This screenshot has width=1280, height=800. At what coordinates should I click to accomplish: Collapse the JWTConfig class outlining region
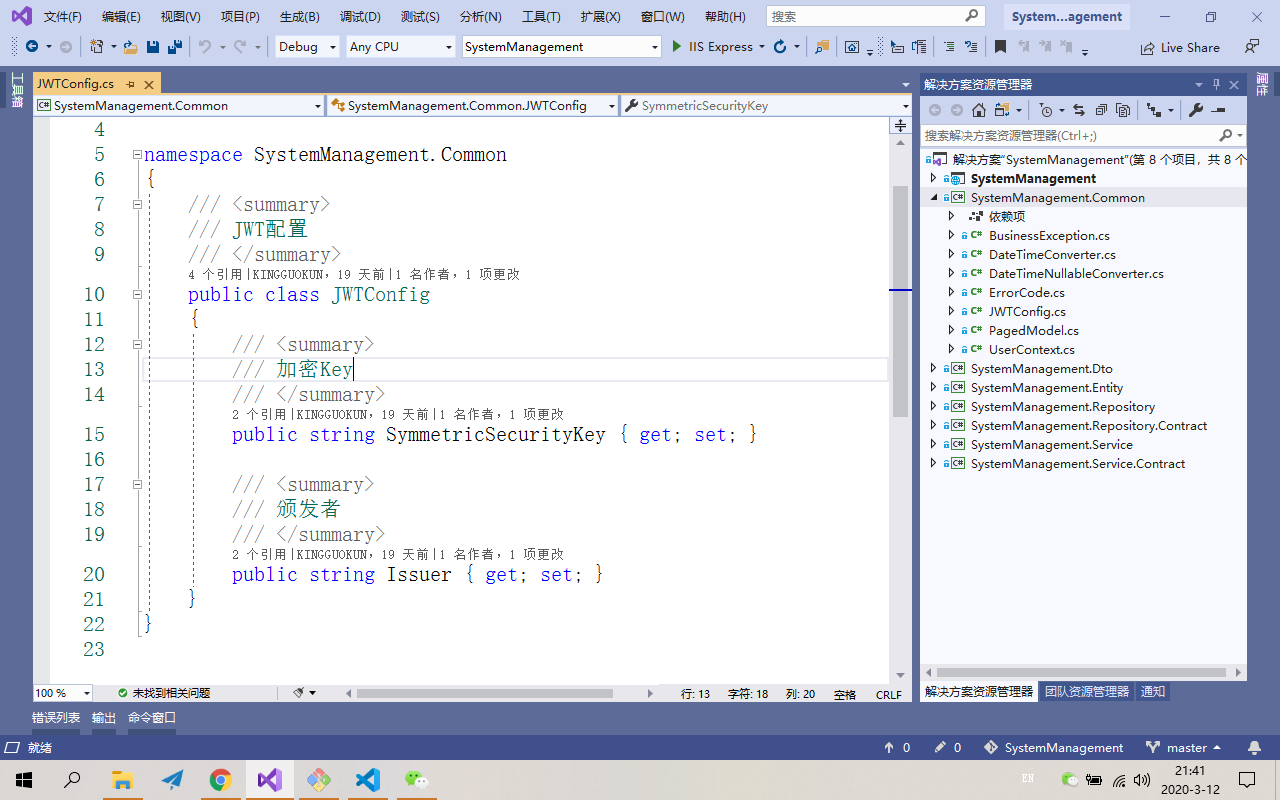[x=138, y=295]
